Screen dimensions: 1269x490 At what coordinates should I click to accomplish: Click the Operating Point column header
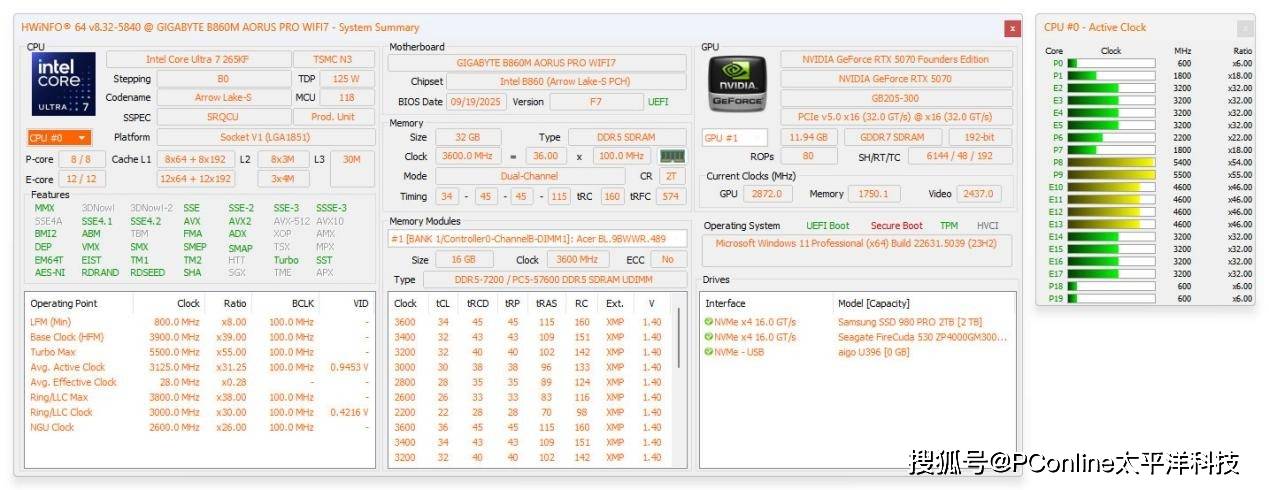[65, 303]
